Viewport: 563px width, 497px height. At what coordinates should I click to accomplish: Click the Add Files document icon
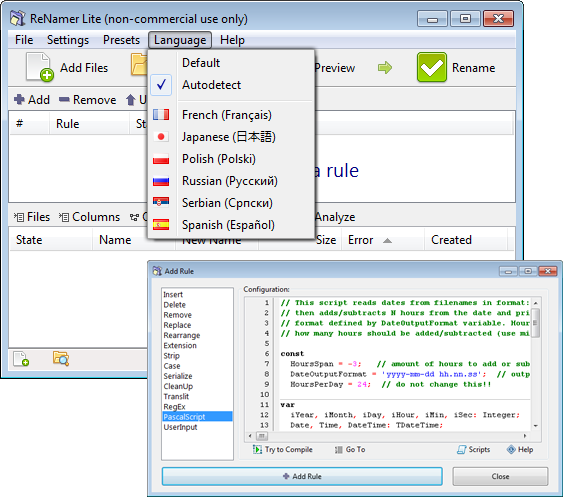pos(40,67)
